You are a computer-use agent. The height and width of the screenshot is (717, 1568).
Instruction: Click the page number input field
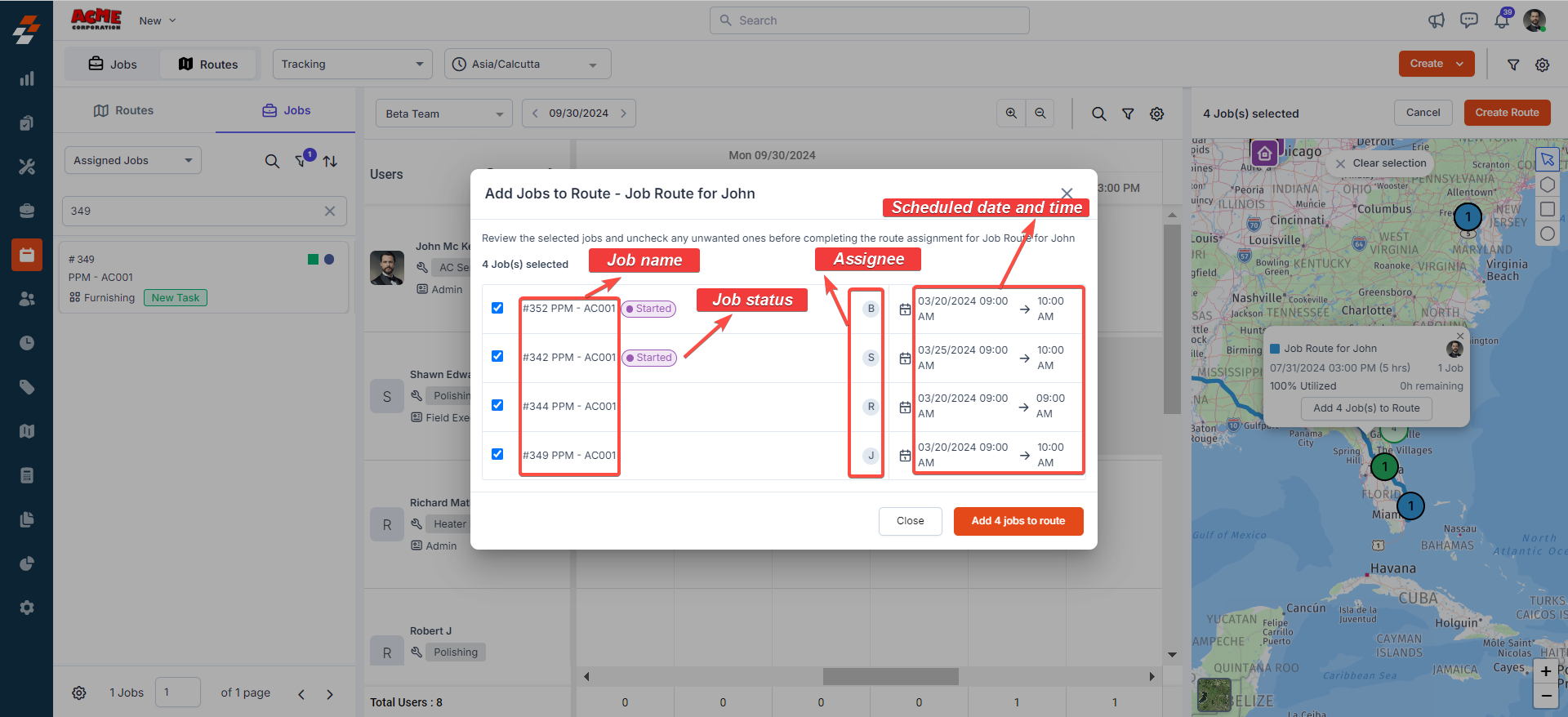177,692
